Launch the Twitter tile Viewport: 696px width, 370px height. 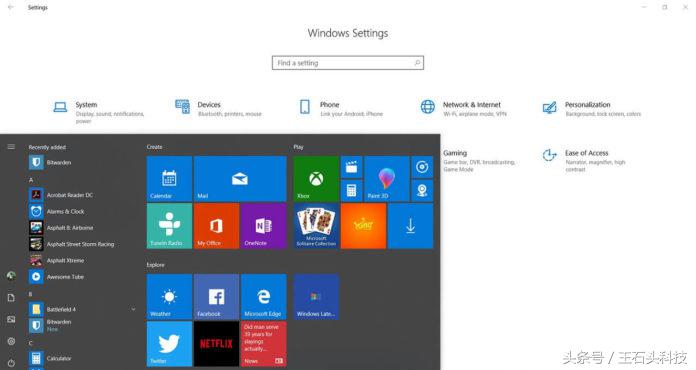point(169,344)
